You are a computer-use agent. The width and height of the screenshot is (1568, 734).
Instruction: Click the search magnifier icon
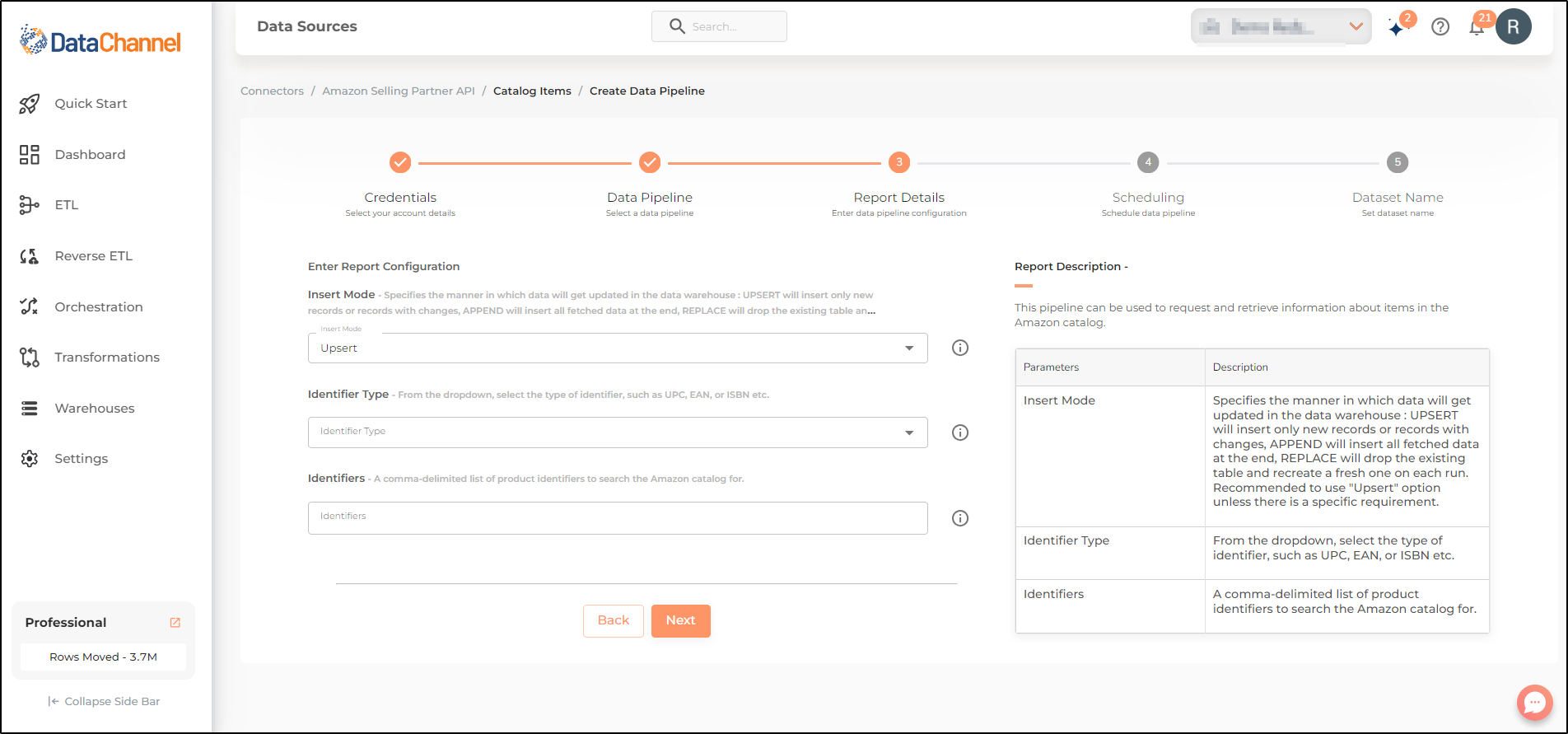[x=677, y=26]
